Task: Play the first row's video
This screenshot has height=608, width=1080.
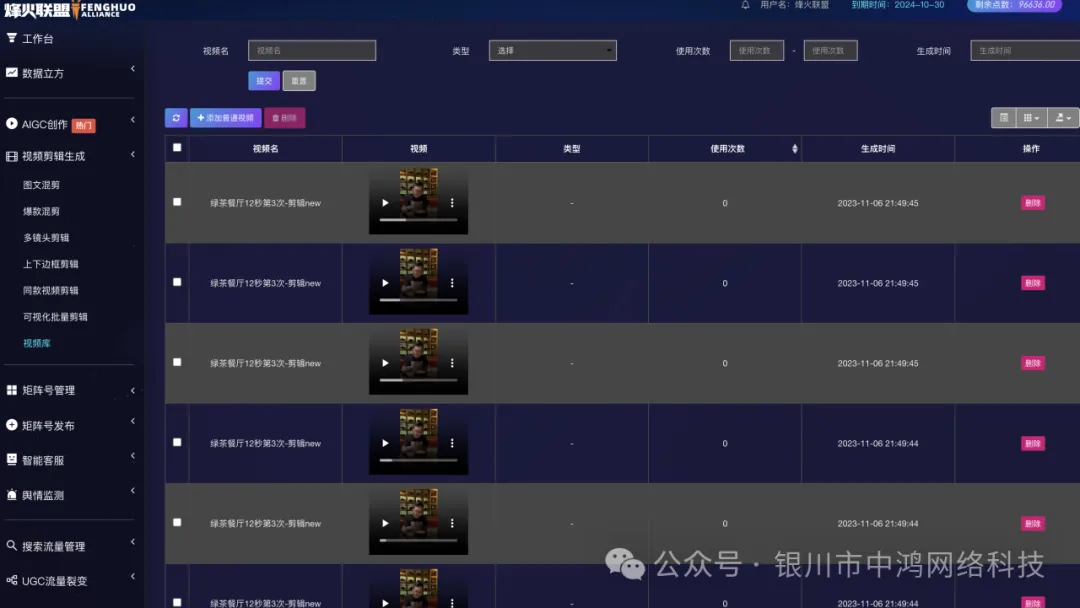Action: (x=385, y=203)
